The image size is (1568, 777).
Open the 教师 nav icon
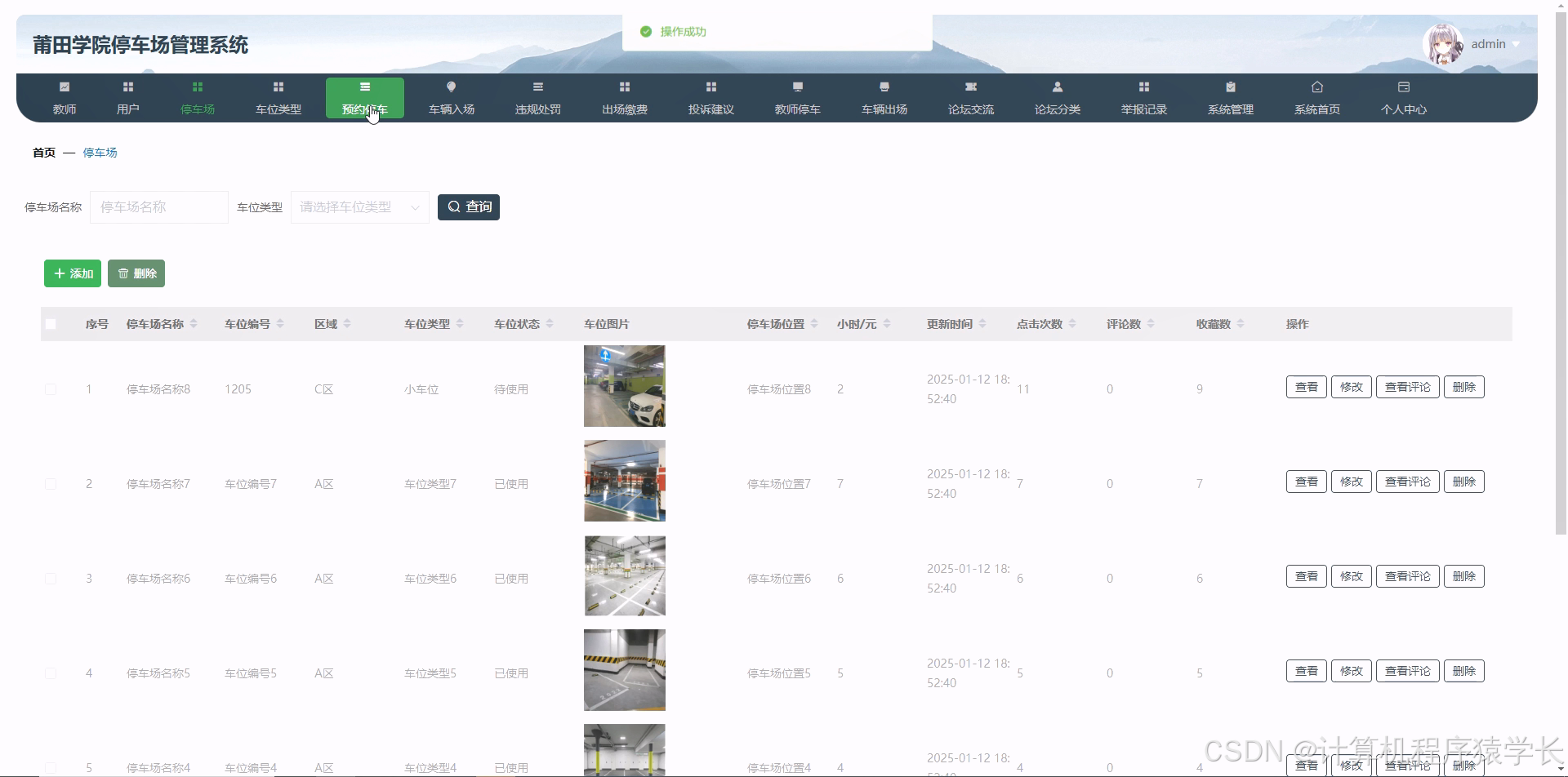point(65,87)
